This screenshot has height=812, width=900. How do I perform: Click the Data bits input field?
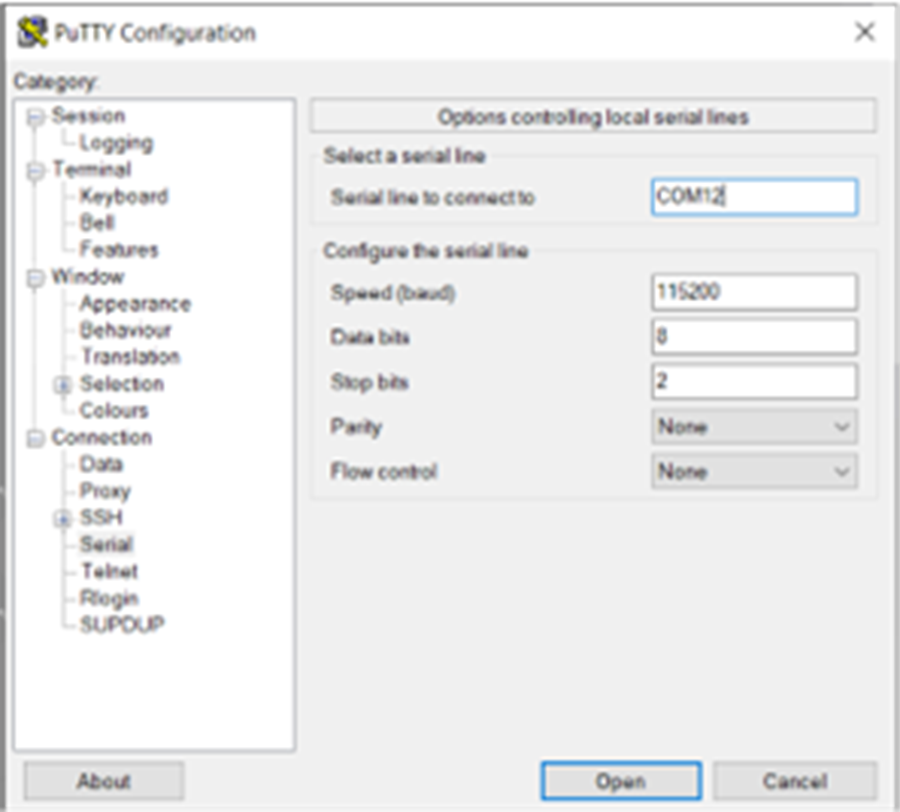[754, 336]
